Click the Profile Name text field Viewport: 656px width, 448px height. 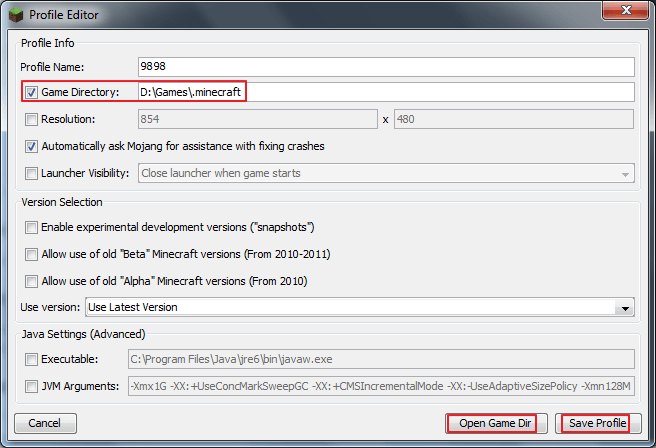click(x=386, y=67)
